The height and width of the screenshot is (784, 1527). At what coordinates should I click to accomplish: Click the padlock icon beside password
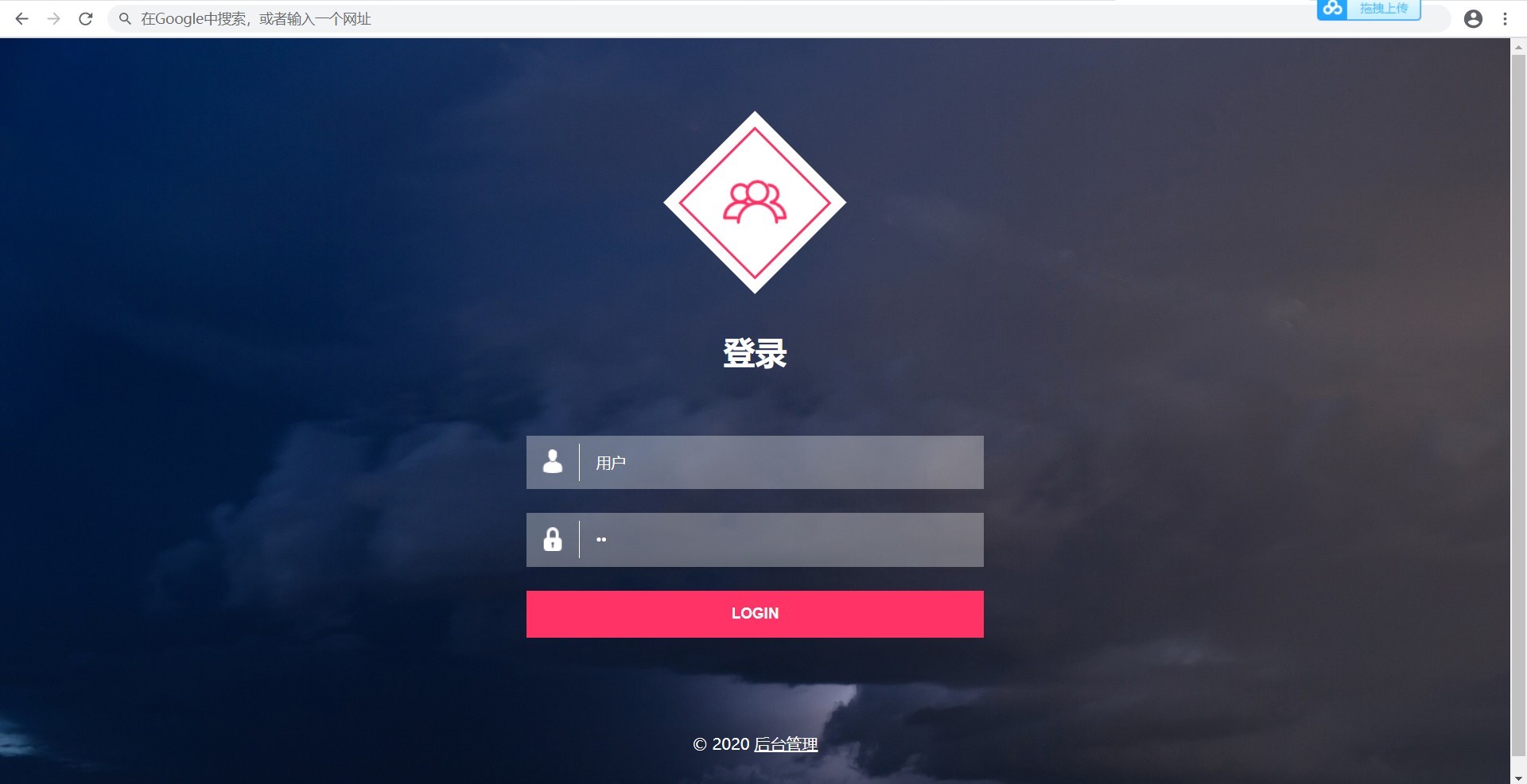[553, 540]
